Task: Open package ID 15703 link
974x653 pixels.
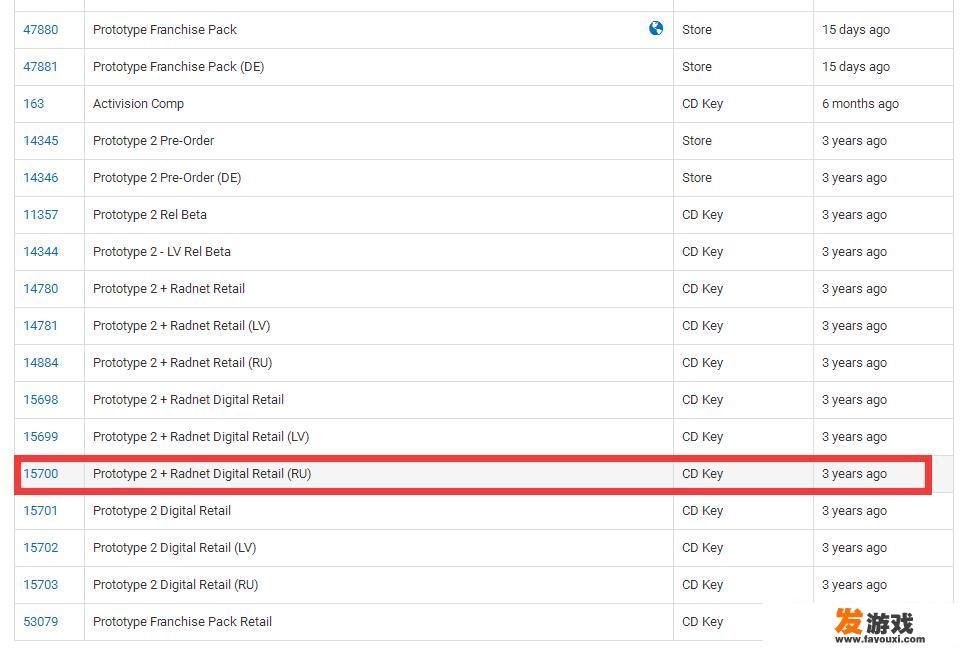Action: [x=40, y=585]
